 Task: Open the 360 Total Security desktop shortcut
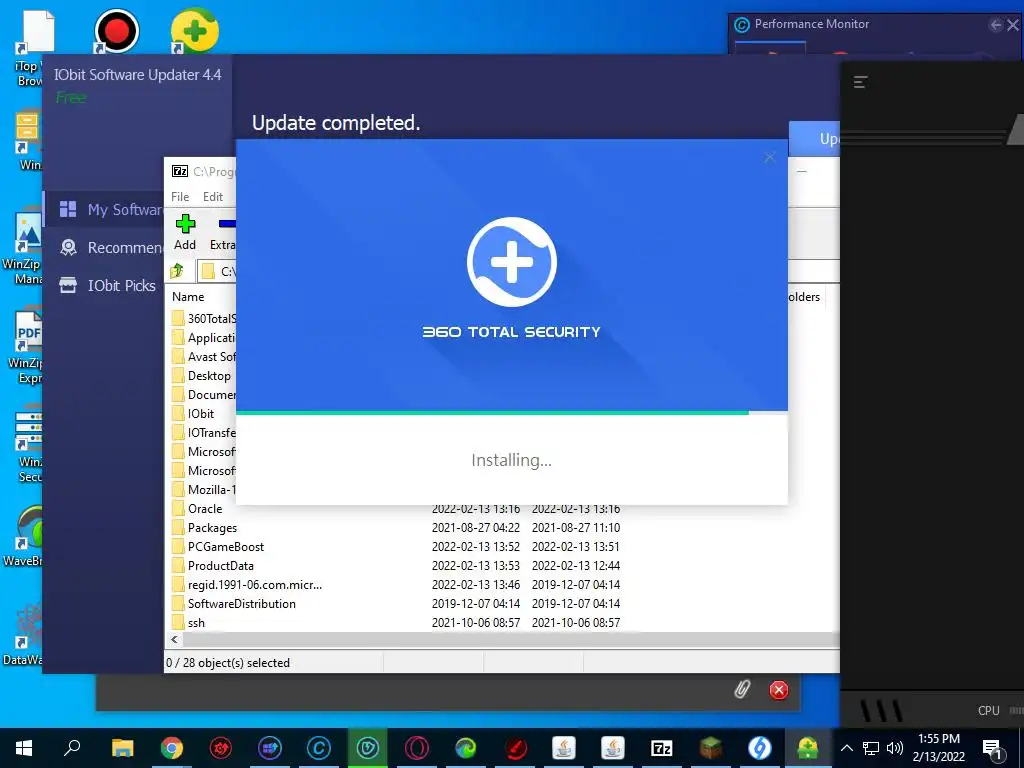195,30
